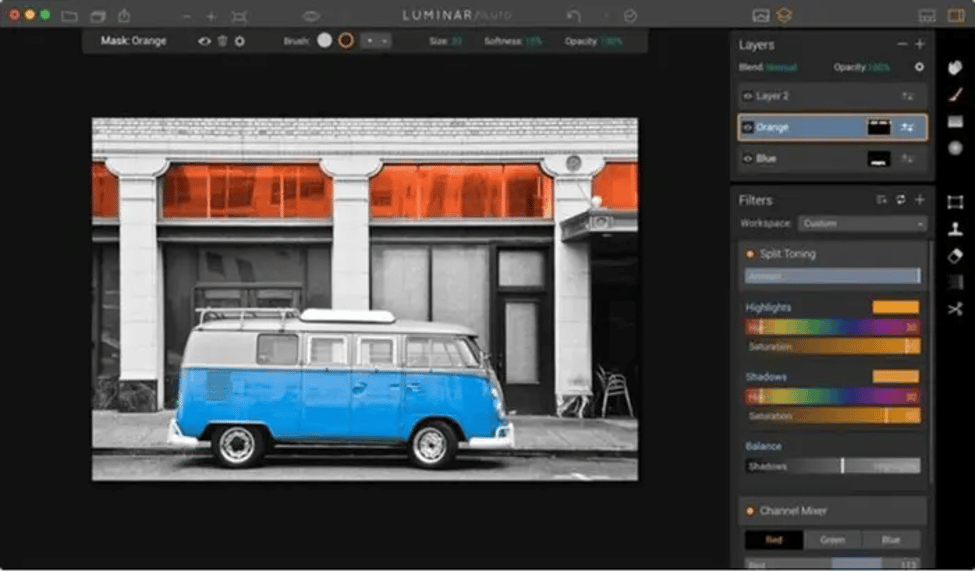Select the hand pan tool

click(955, 67)
